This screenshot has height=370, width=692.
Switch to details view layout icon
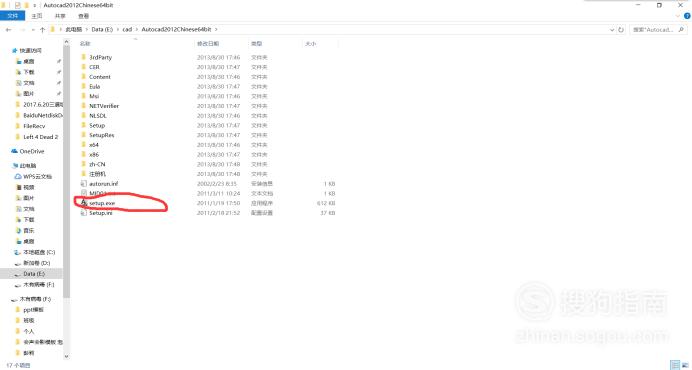(675, 365)
